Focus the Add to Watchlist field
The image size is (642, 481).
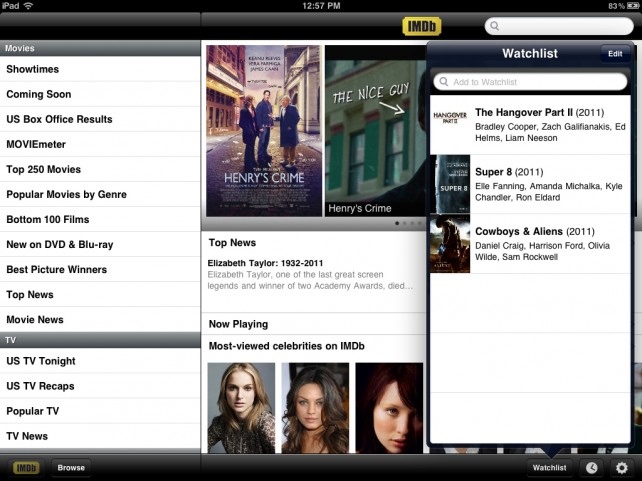click(530, 82)
